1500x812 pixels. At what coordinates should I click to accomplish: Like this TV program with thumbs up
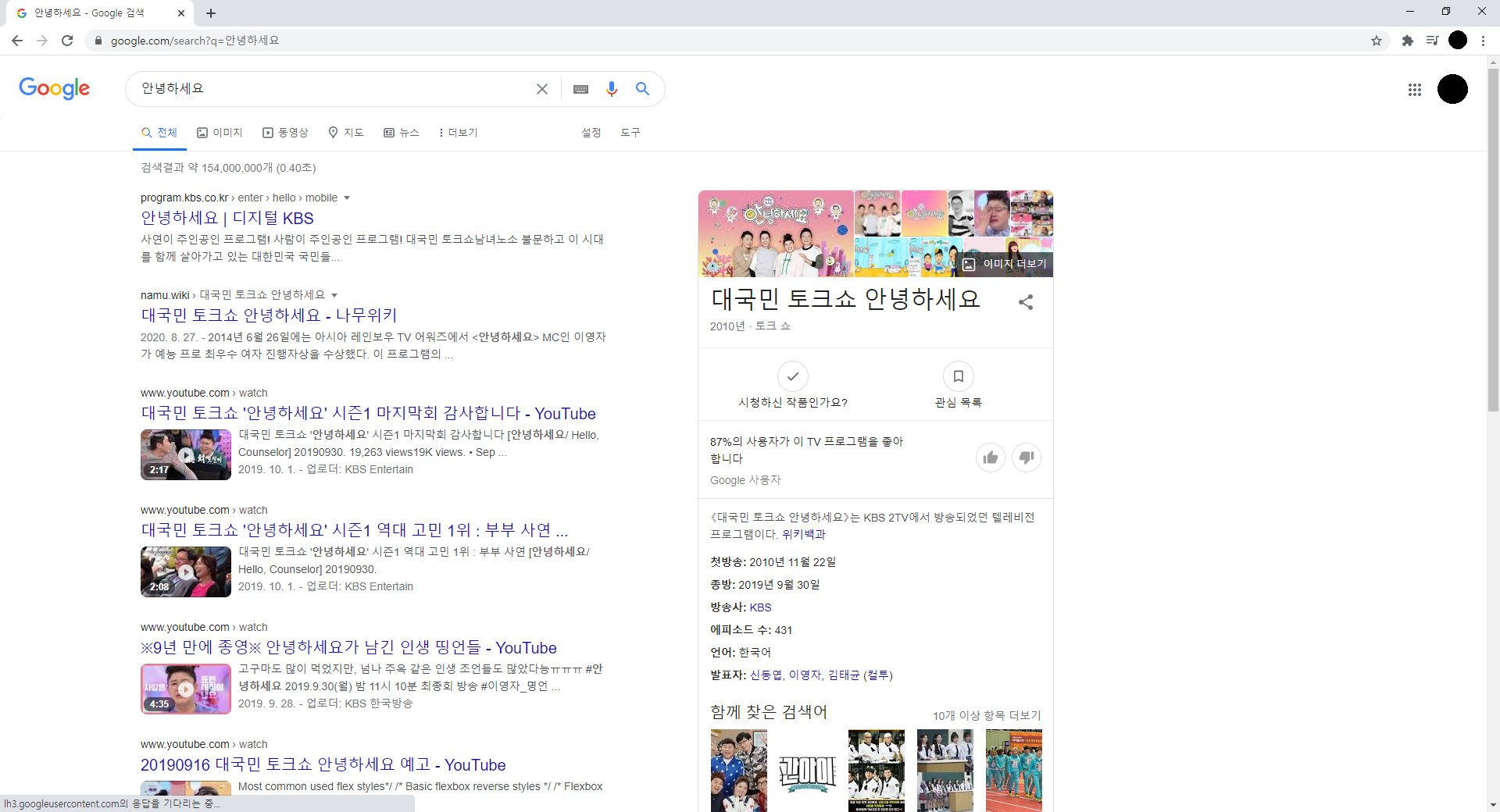pos(991,458)
